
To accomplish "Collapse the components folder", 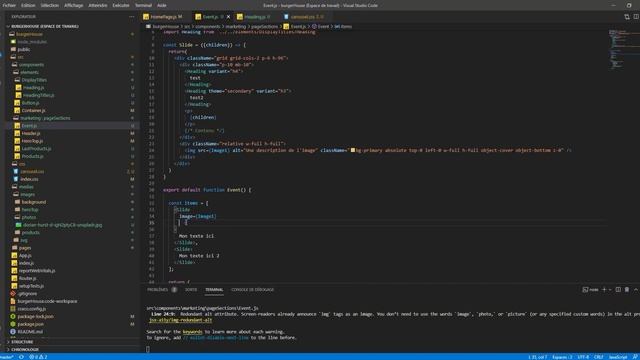I will [31, 64].
